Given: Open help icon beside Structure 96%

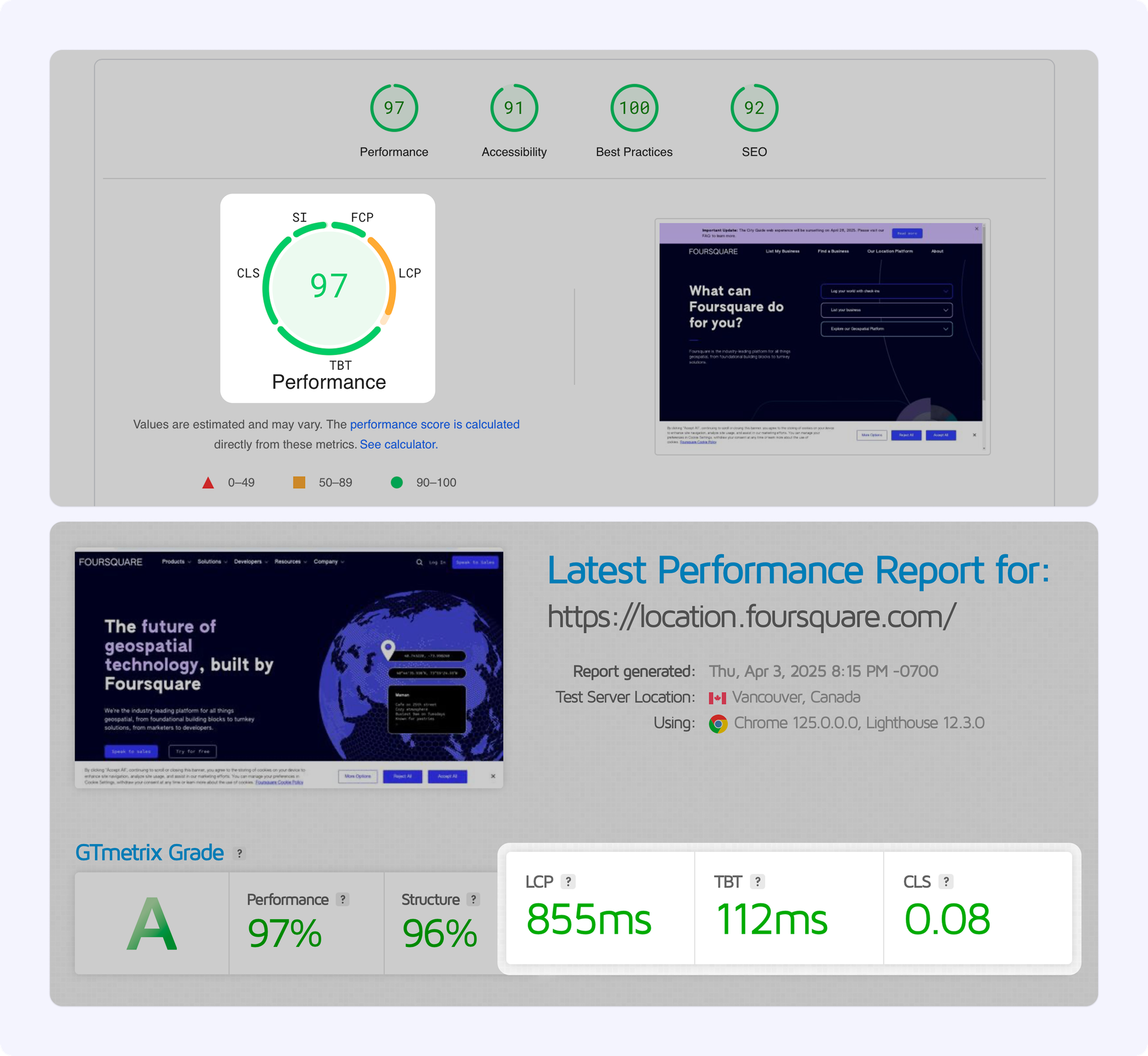Looking at the screenshot, I should (x=474, y=900).
